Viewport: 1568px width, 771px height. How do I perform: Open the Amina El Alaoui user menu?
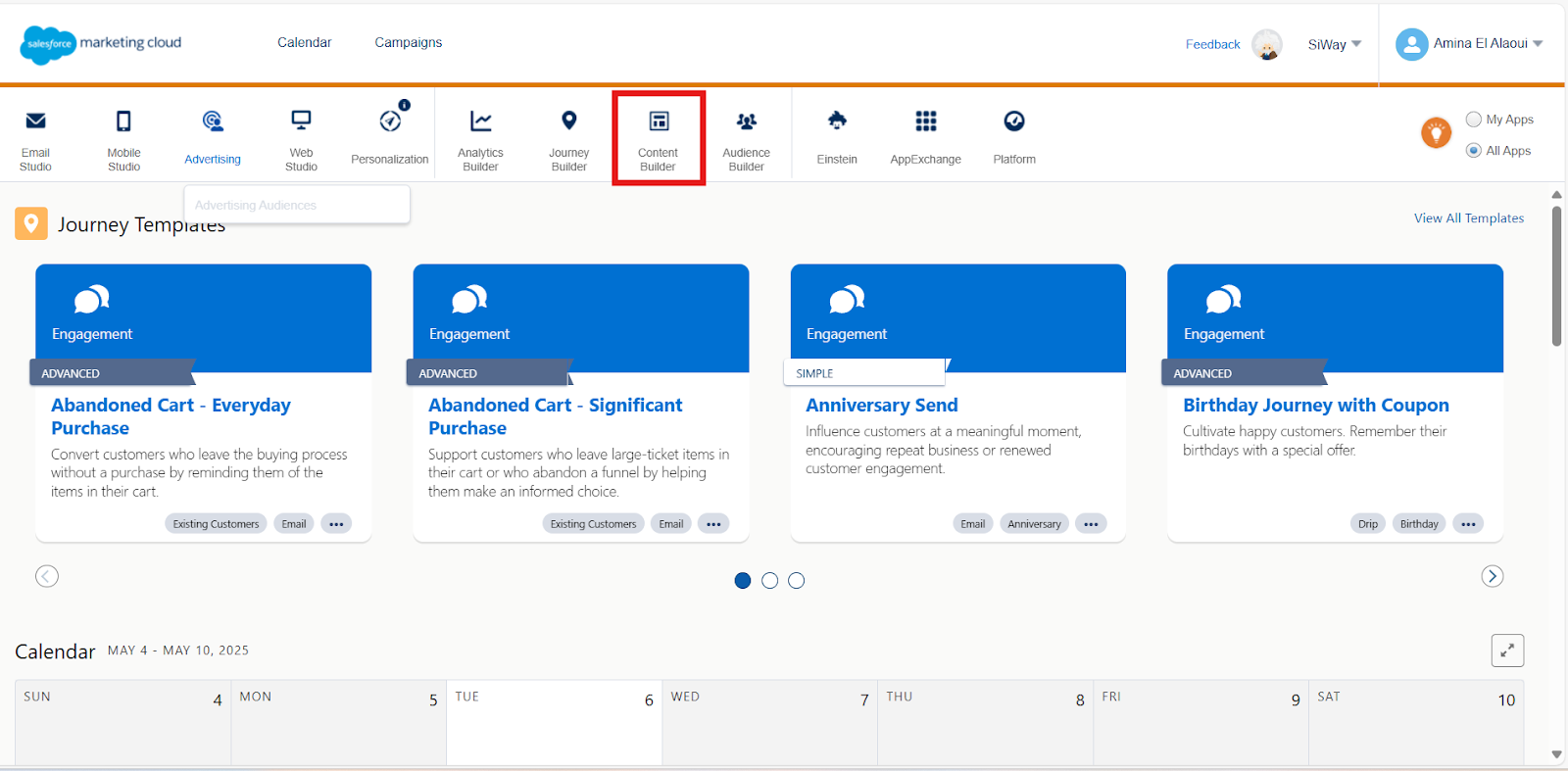pos(1488,43)
